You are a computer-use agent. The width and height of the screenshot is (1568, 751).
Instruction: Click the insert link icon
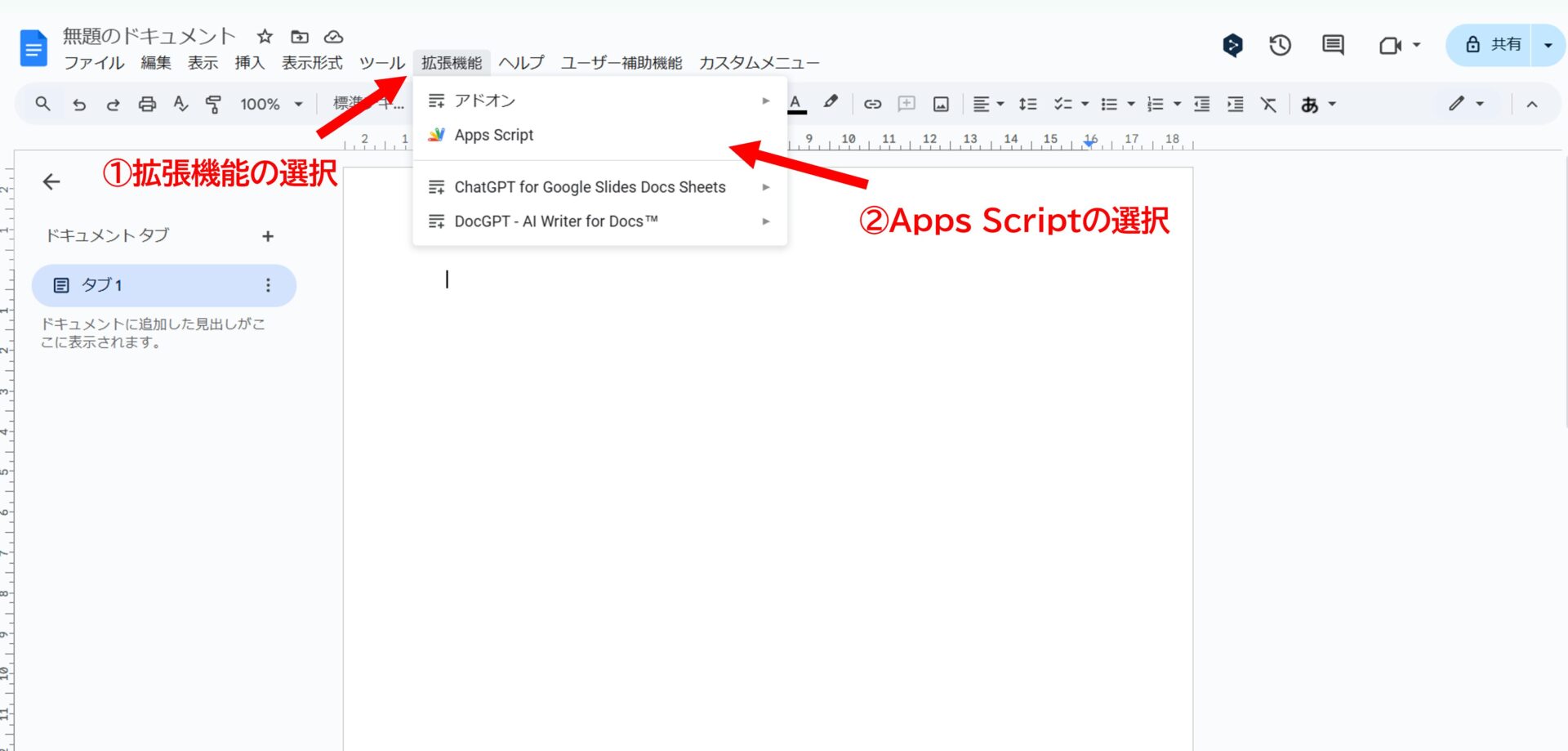[x=872, y=104]
